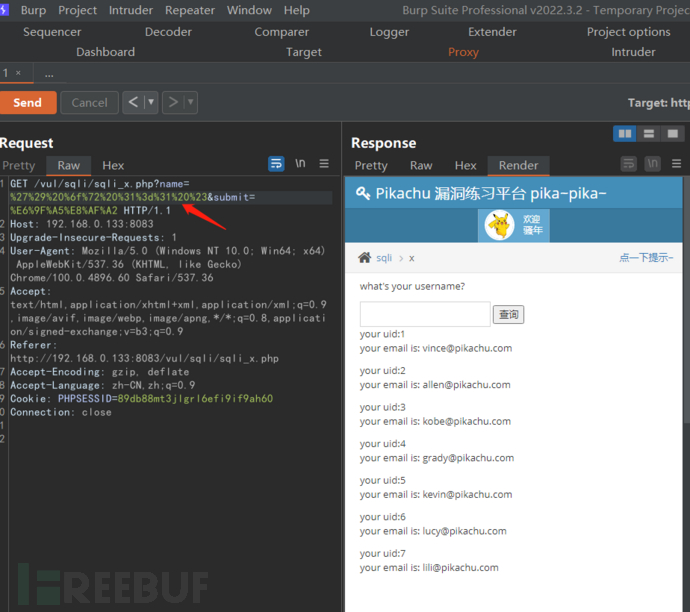Go back to previous request in history

(x=133, y=103)
